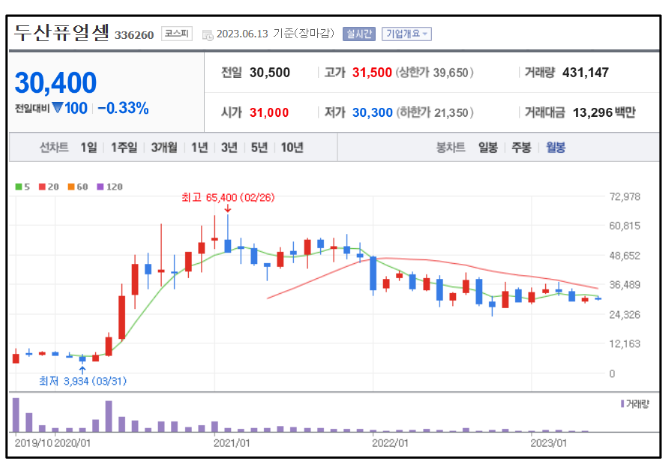664x466 pixels.
Task: Select the 1주일 line chart tab
Action: pos(124,147)
